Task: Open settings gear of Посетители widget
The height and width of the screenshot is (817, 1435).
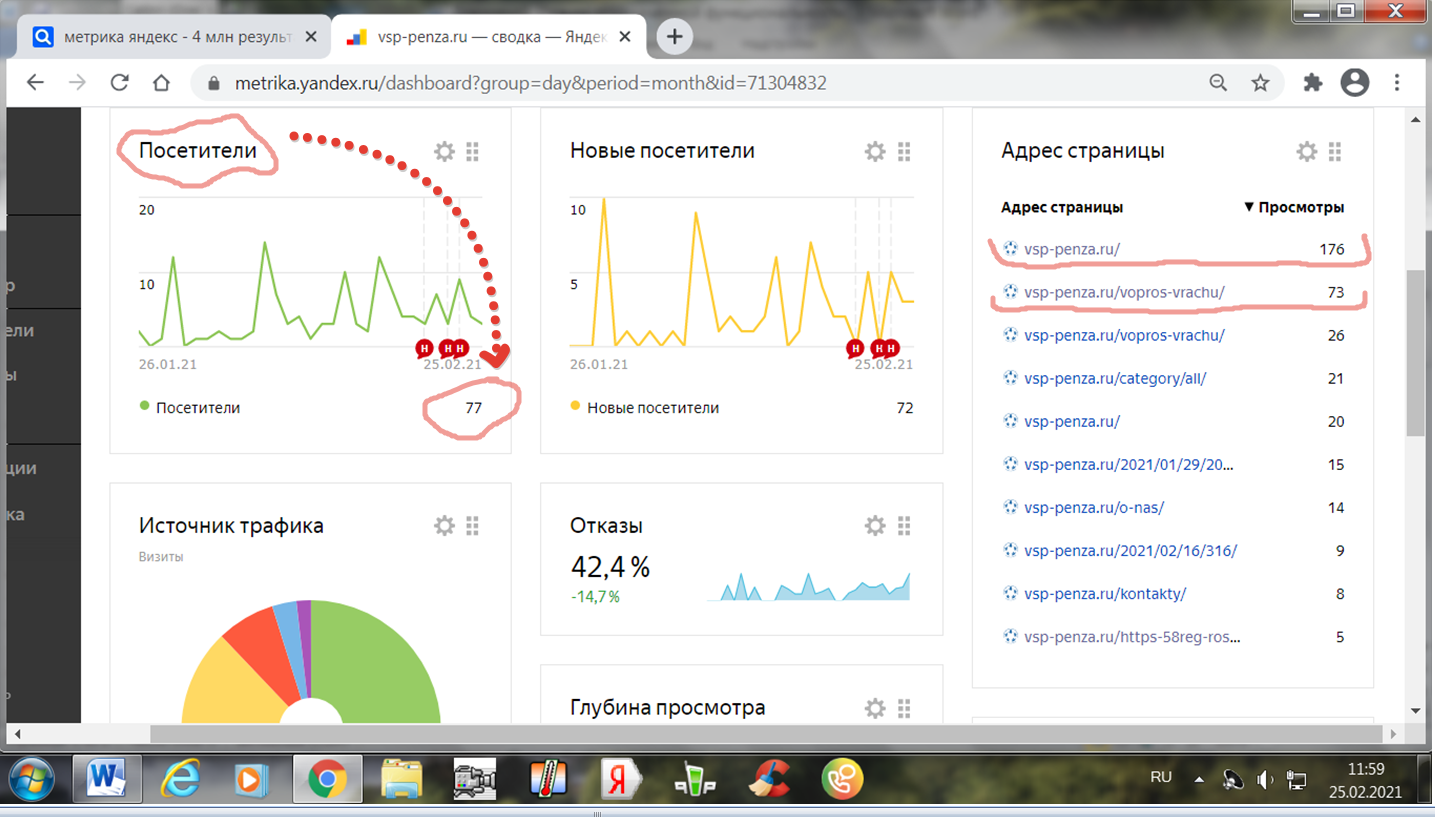Action: (444, 152)
